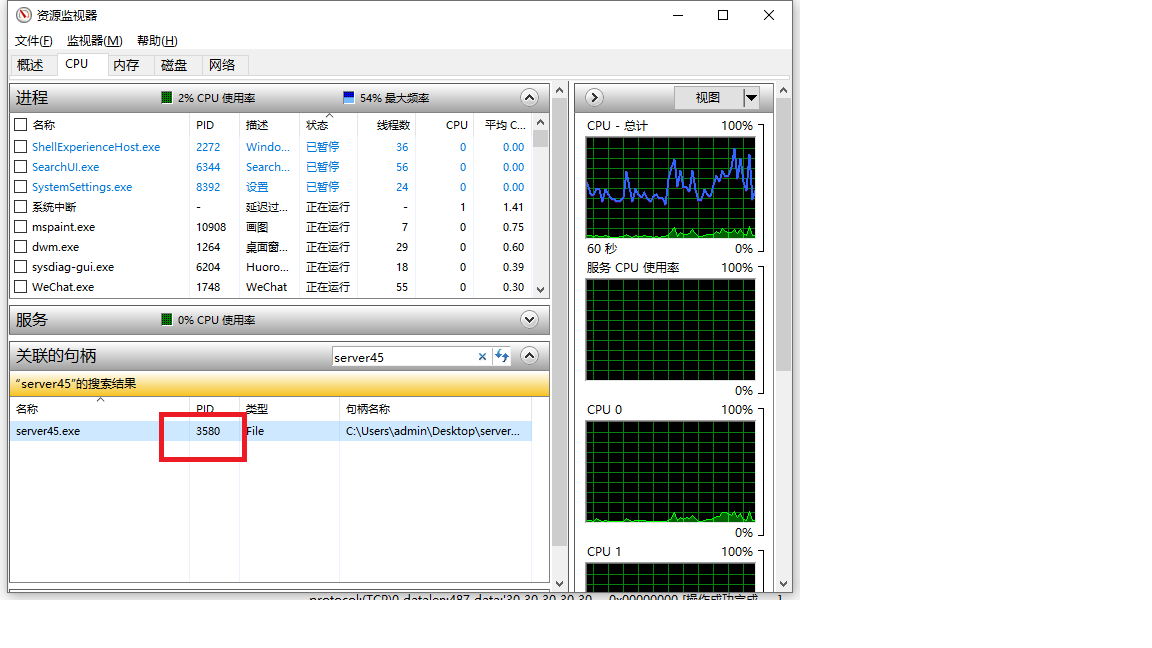The width and height of the screenshot is (1152, 648).
Task: Enable the sysdiag-gui.exe checkbox
Action: tap(21, 267)
